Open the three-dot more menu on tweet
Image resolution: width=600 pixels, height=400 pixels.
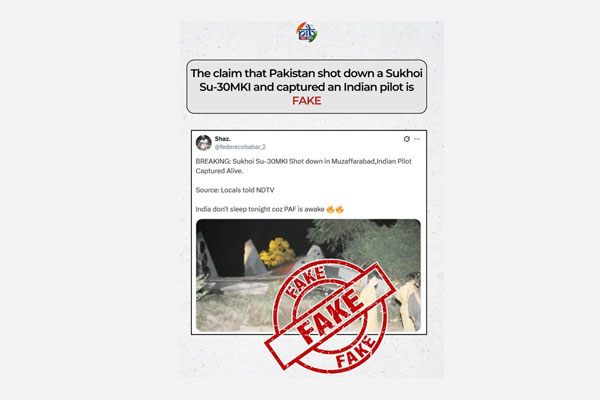click(417, 139)
